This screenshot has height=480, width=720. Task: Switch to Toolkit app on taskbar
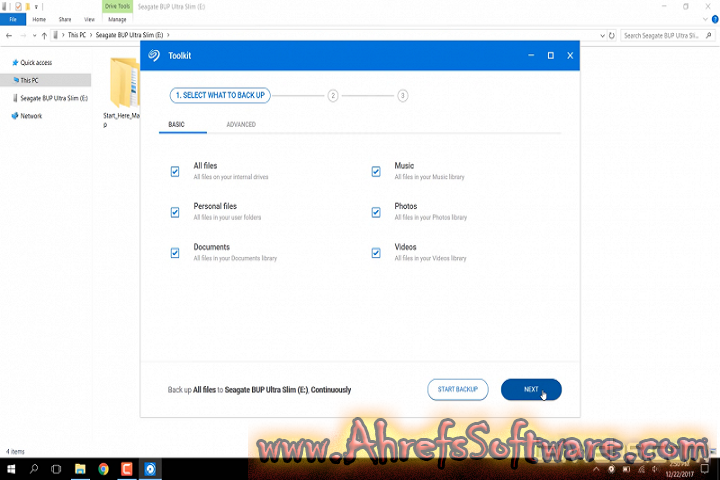tap(150, 469)
